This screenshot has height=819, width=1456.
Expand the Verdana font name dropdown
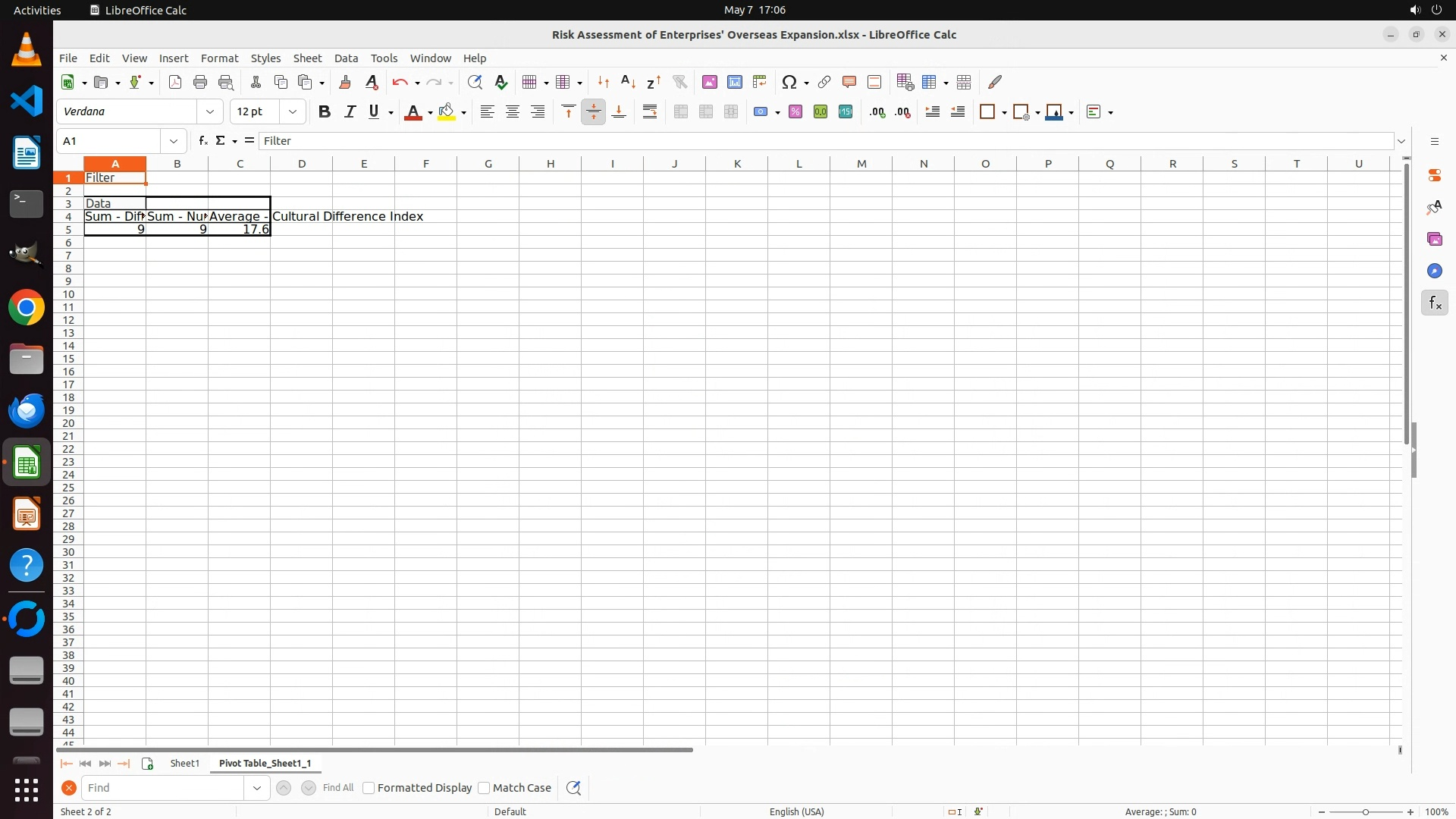[210, 112]
